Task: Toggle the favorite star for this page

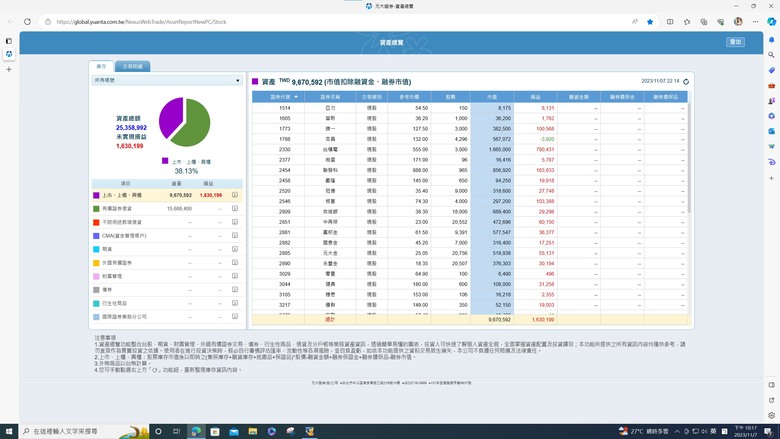Action: click(650, 22)
